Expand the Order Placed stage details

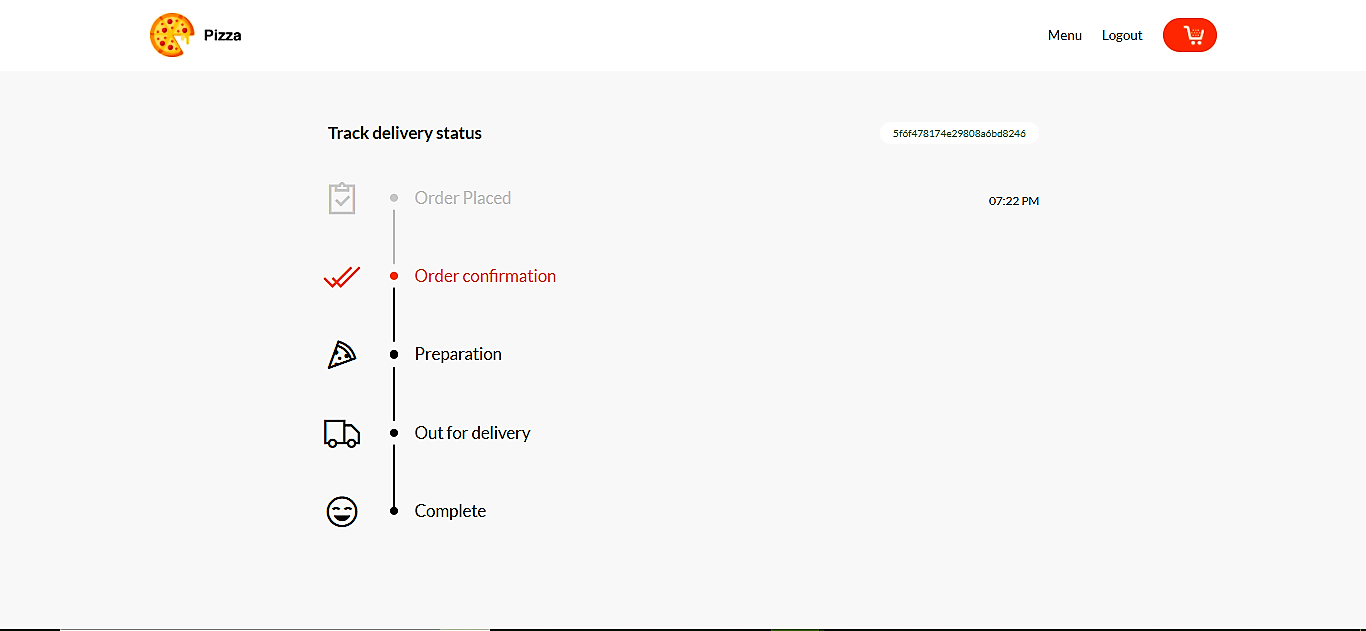463,197
